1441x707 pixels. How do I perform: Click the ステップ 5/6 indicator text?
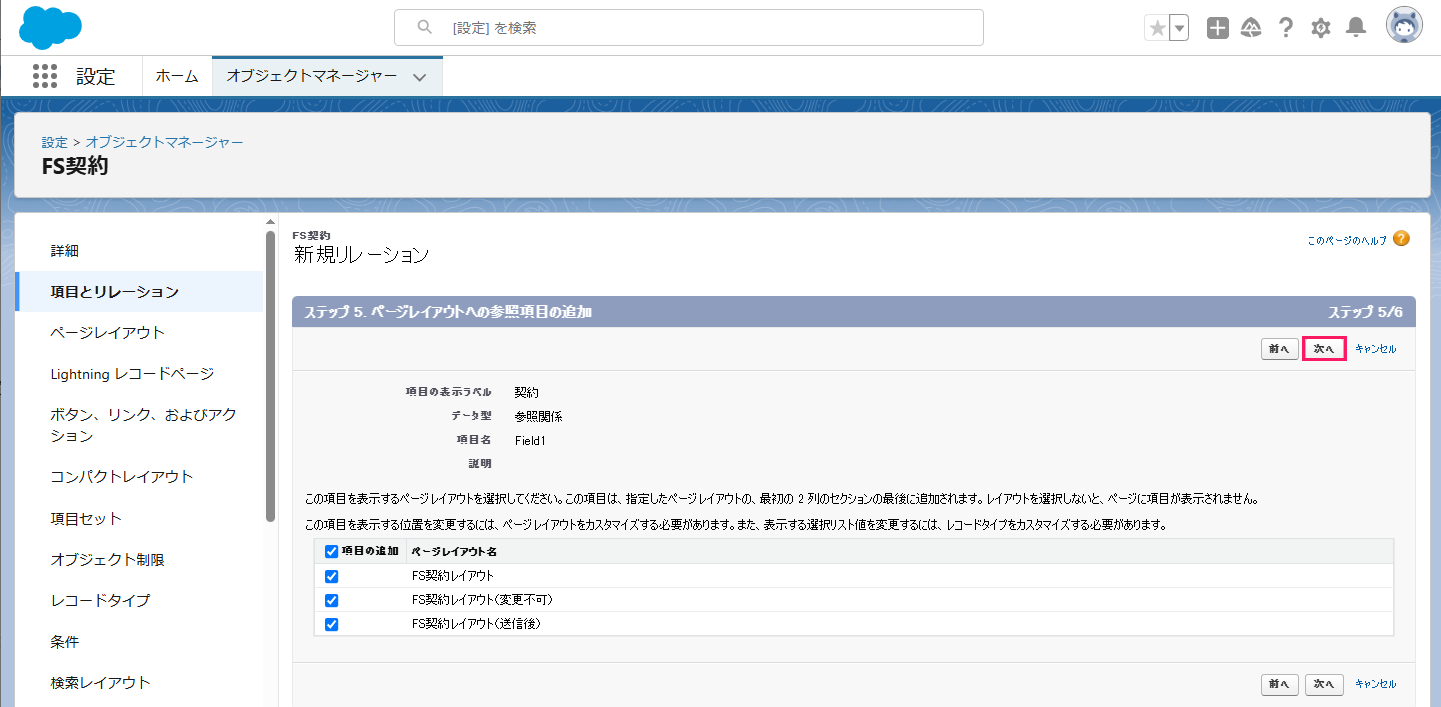click(1365, 312)
